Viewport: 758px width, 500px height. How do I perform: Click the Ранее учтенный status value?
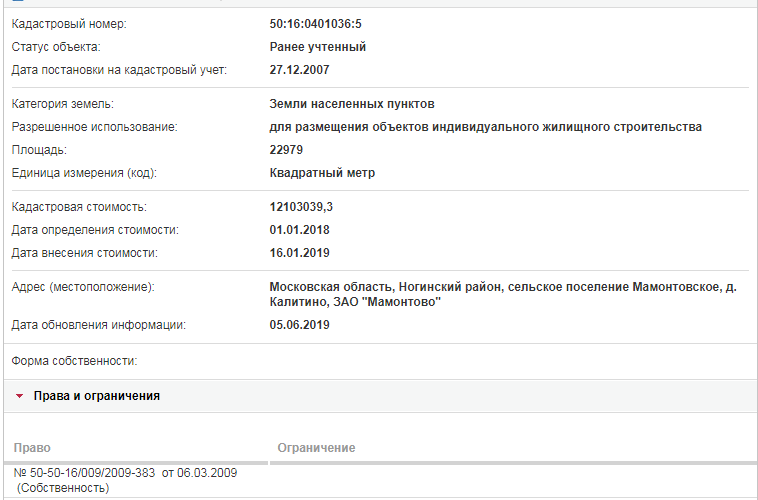point(318,47)
